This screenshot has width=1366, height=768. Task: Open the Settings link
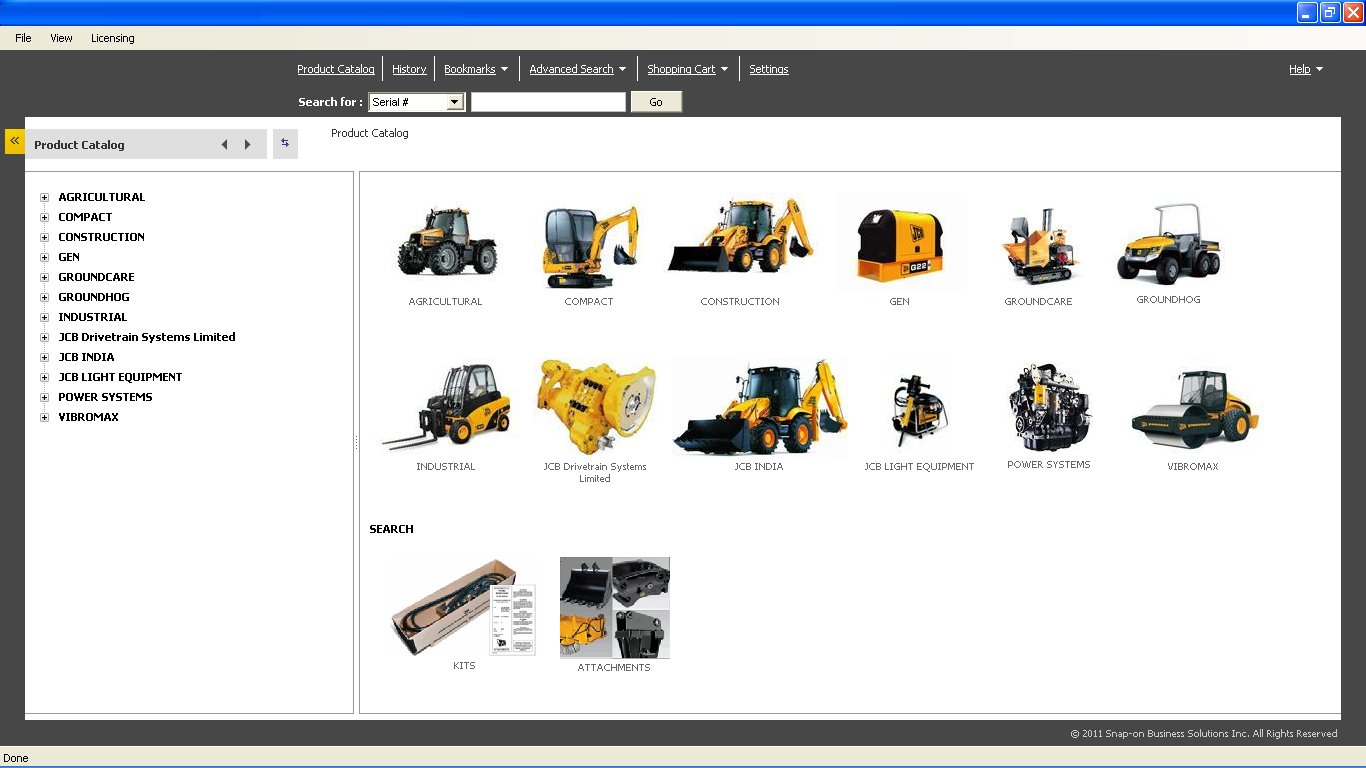tap(769, 69)
